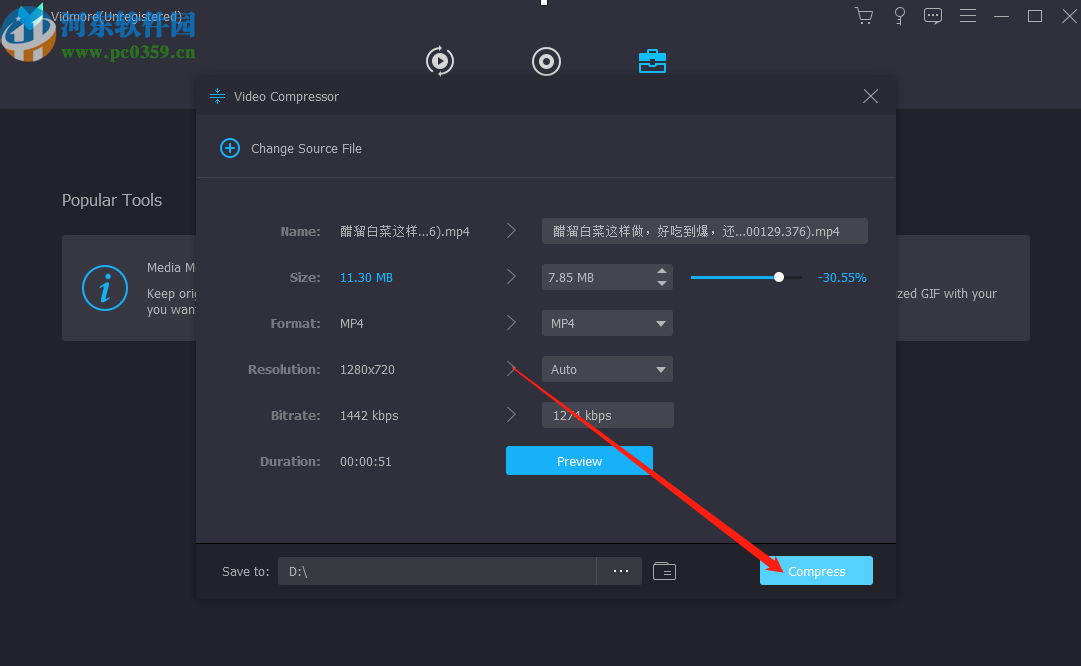Click the plus icon to change source
The image size is (1081, 666).
pos(230,148)
